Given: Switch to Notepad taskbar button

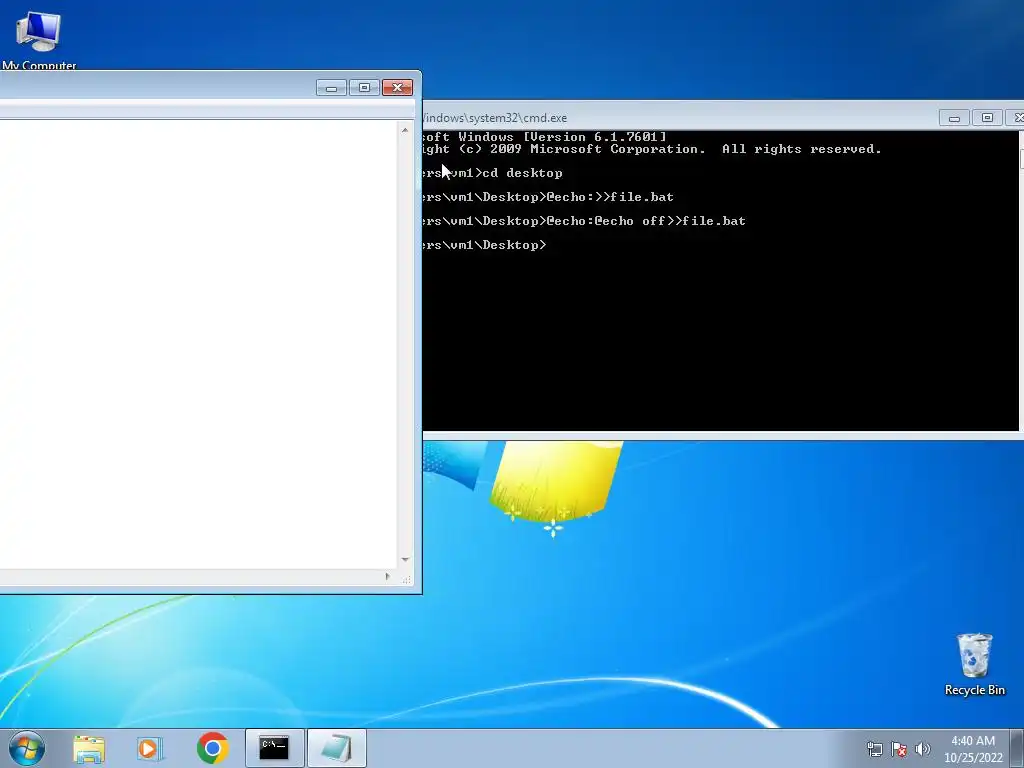Looking at the screenshot, I should 336,748.
